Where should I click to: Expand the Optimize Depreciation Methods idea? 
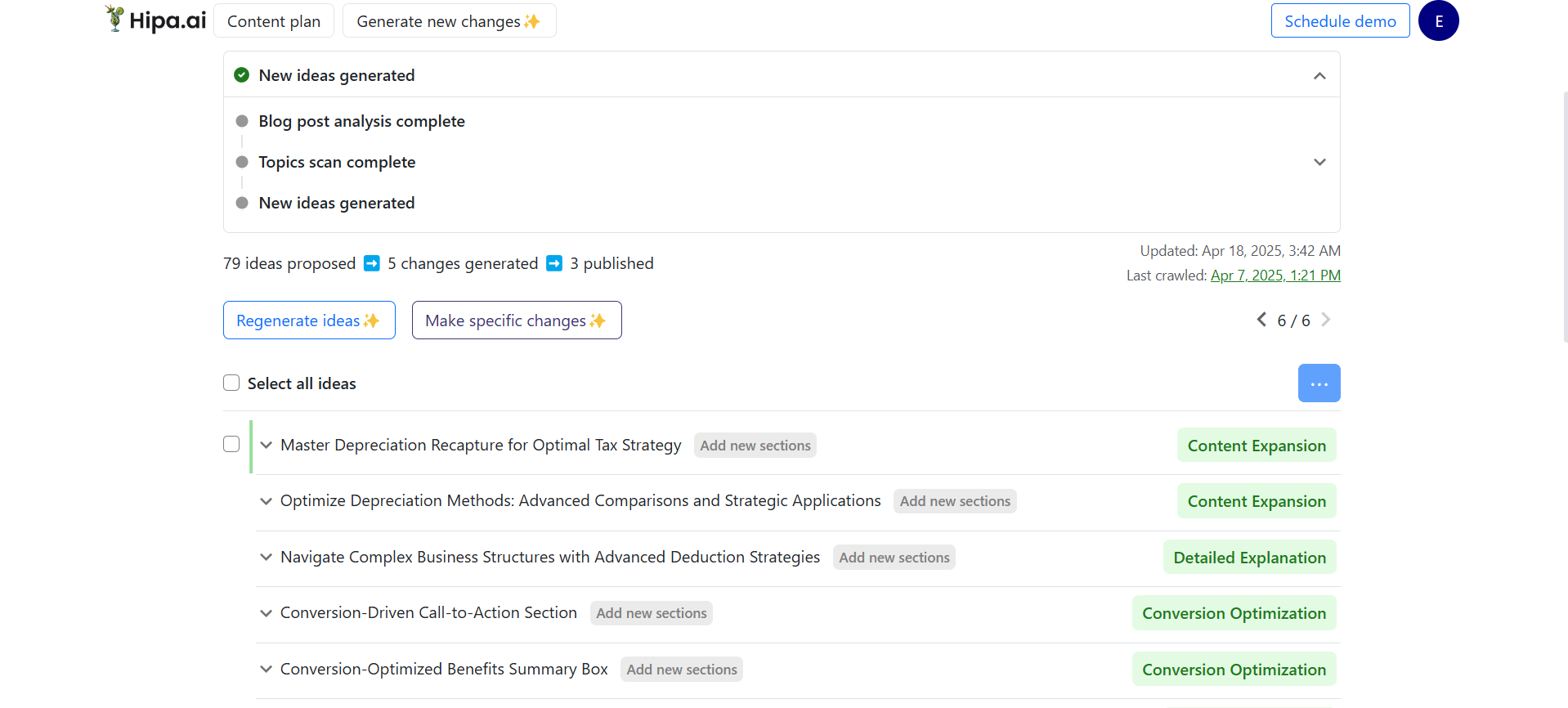tap(267, 501)
